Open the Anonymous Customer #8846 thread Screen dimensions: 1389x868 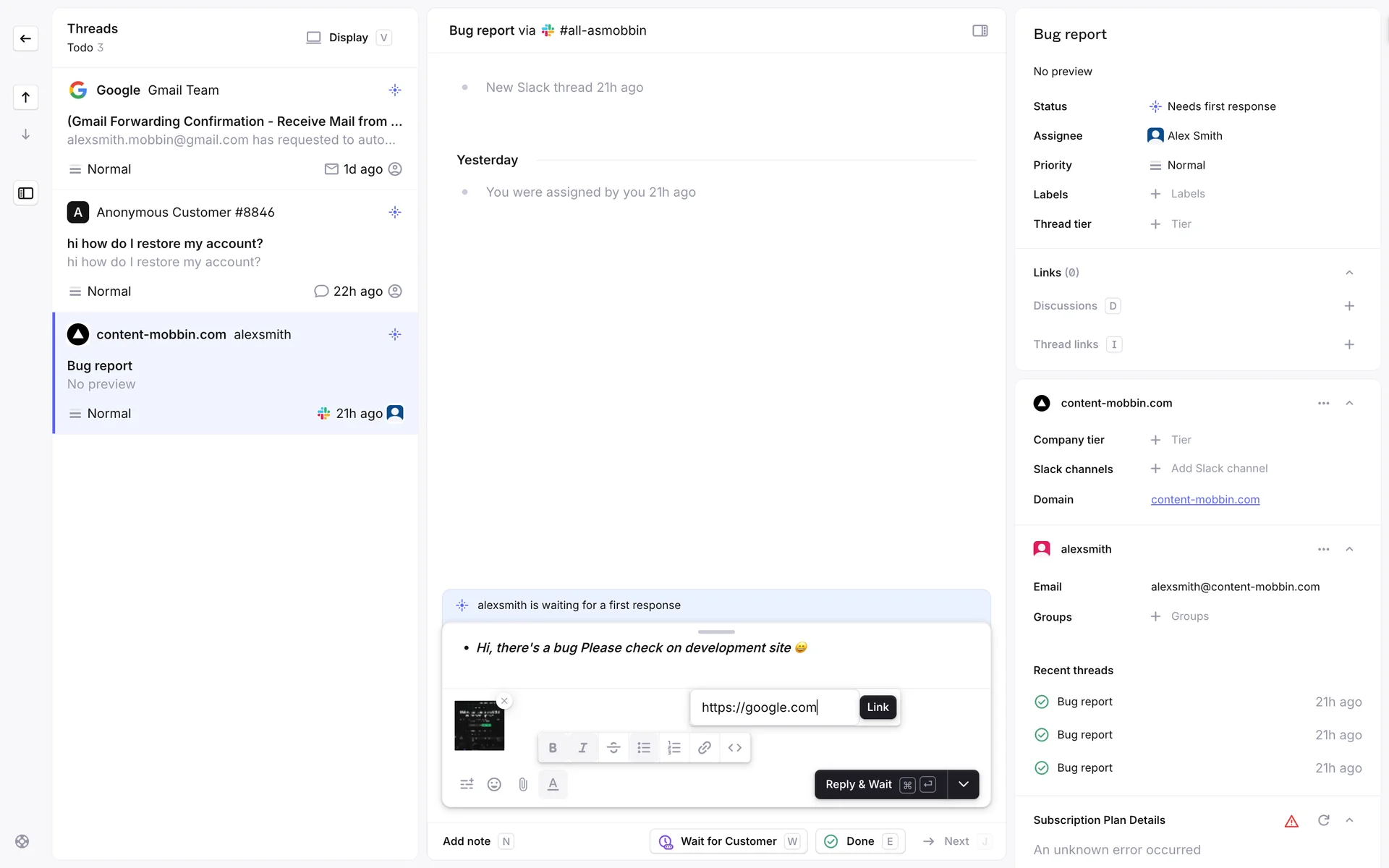[235, 251]
